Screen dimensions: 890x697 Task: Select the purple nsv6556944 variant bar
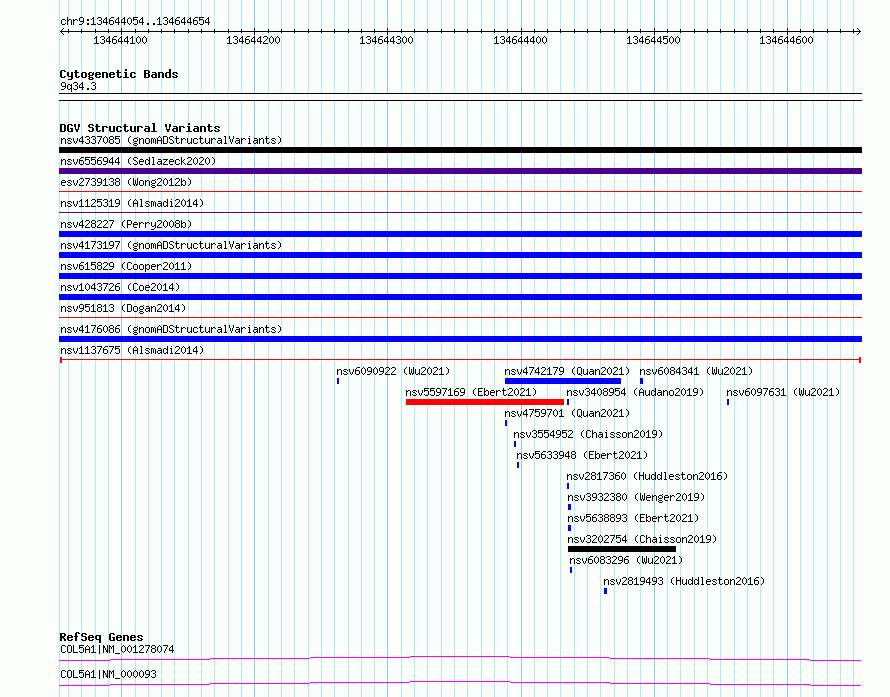tap(460, 171)
